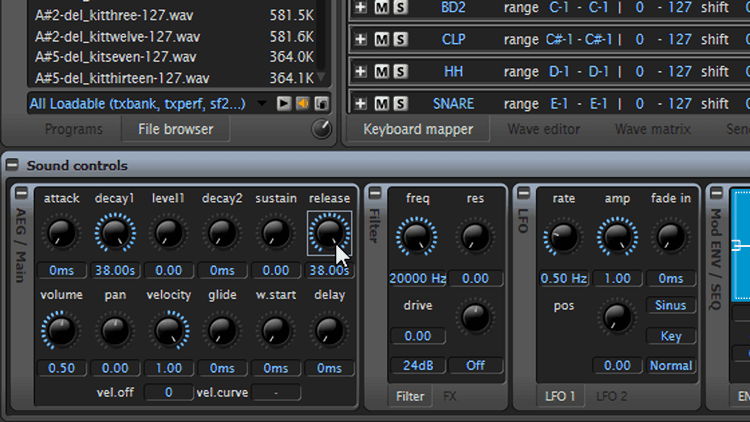750x422 pixels.
Task: Click the Off filter type selector
Action: [x=475, y=366]
